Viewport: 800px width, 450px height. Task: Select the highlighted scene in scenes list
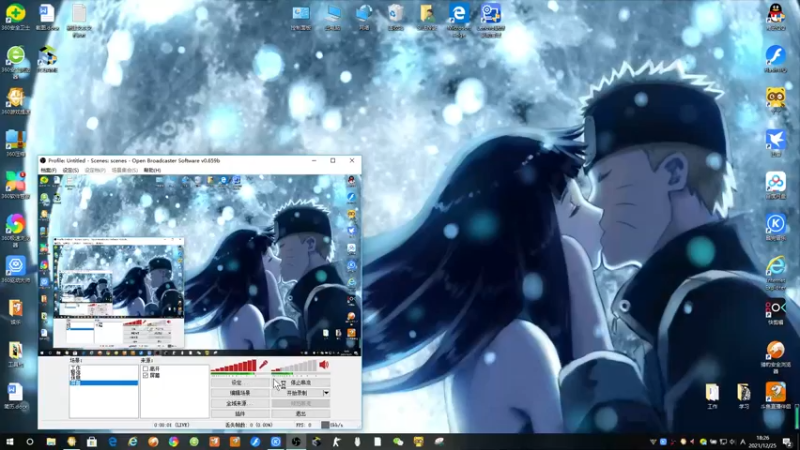(104, 383)
